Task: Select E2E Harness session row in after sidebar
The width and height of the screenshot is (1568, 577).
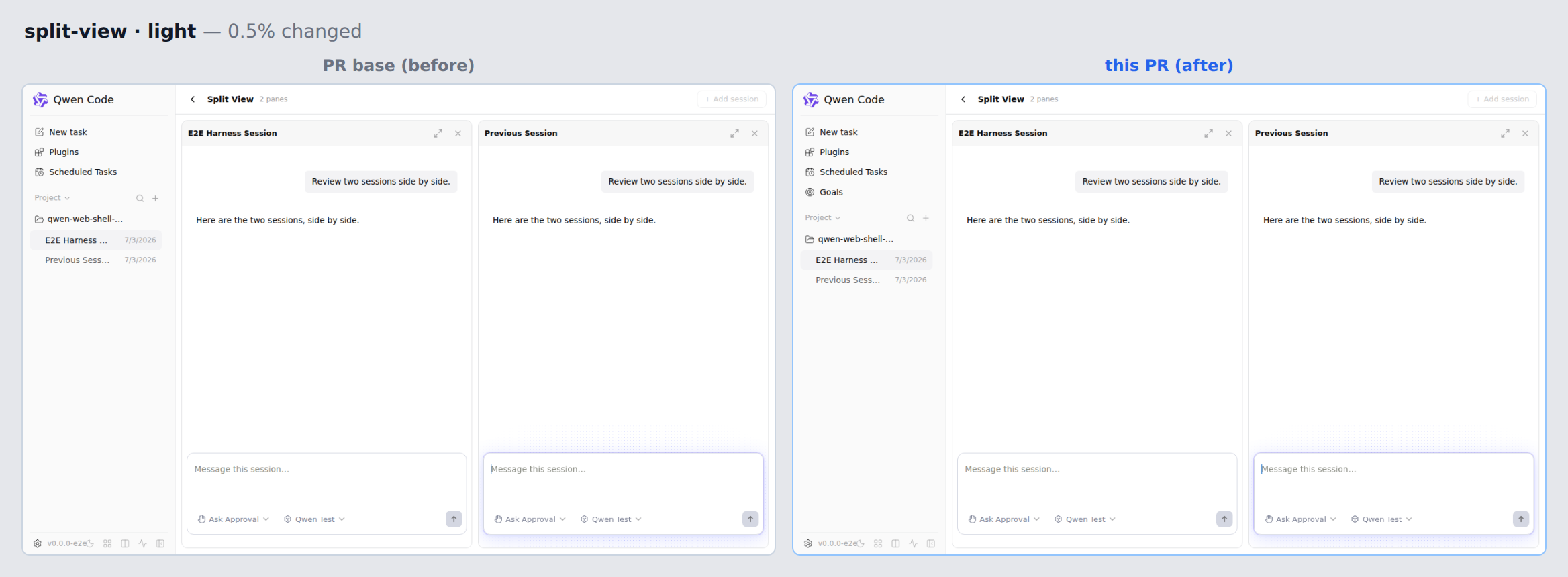Action: 867,260
